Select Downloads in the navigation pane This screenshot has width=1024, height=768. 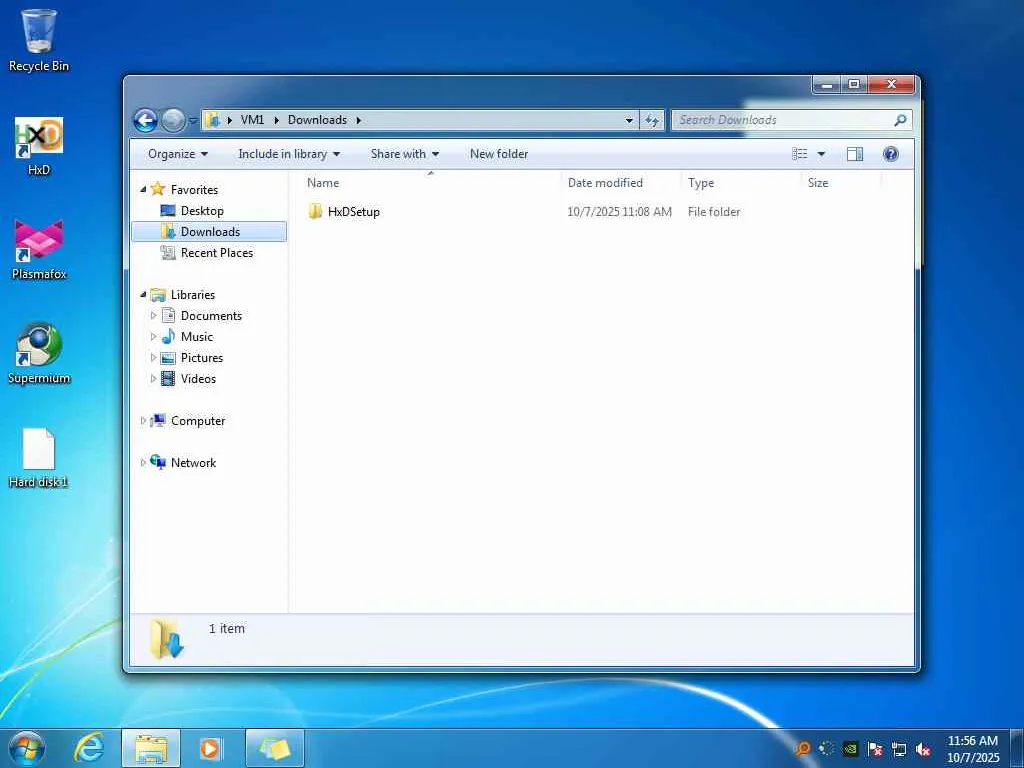click(209, 232)
